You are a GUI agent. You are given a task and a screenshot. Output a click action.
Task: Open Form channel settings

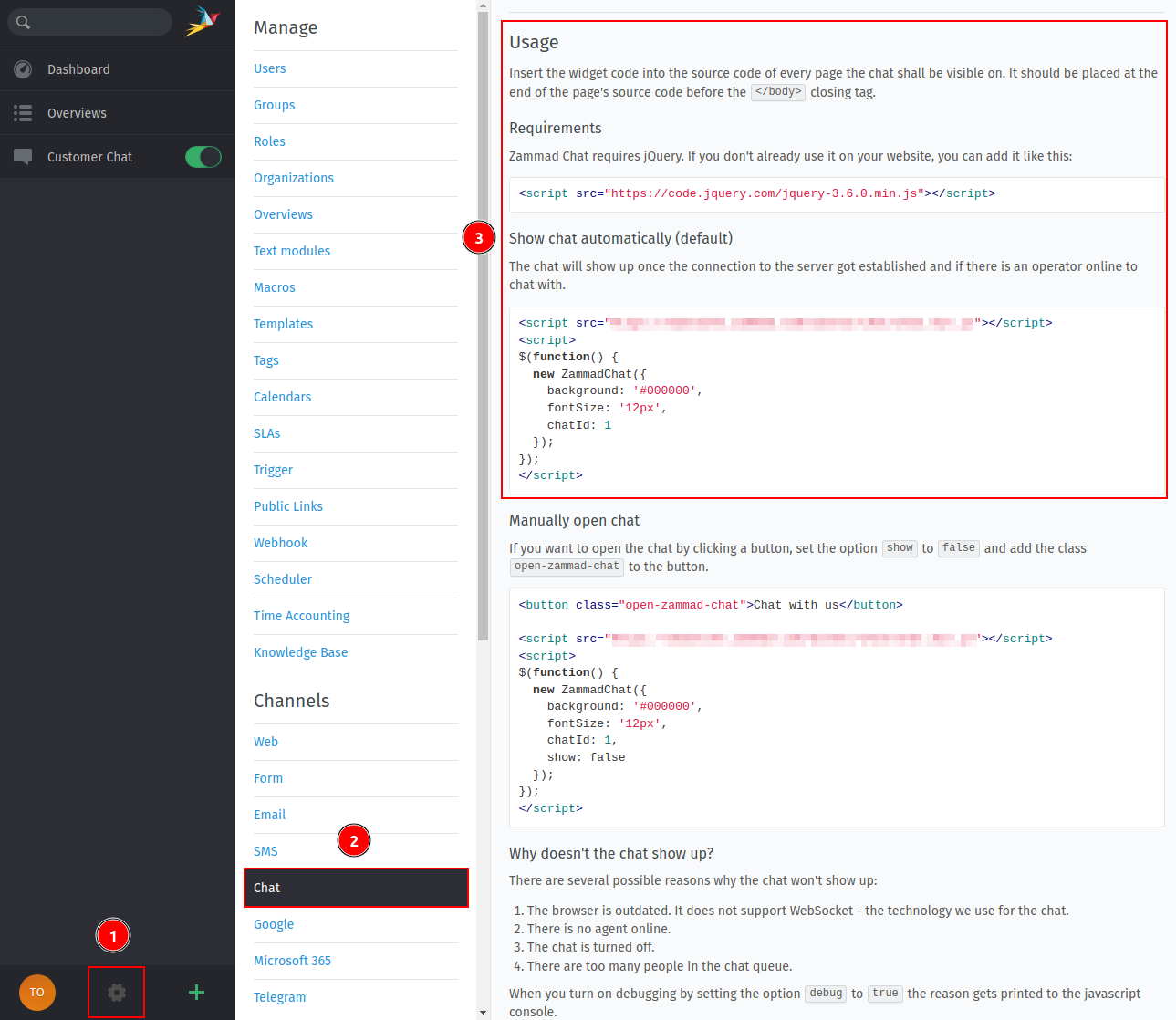(x=268, y=778)
